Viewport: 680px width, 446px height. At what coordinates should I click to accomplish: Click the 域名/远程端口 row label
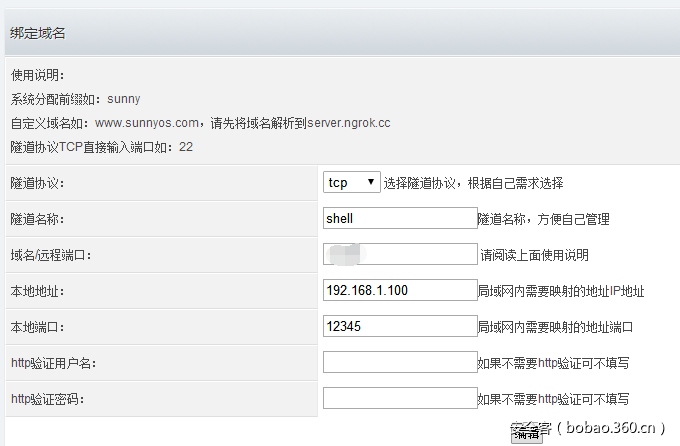[50, 255]
